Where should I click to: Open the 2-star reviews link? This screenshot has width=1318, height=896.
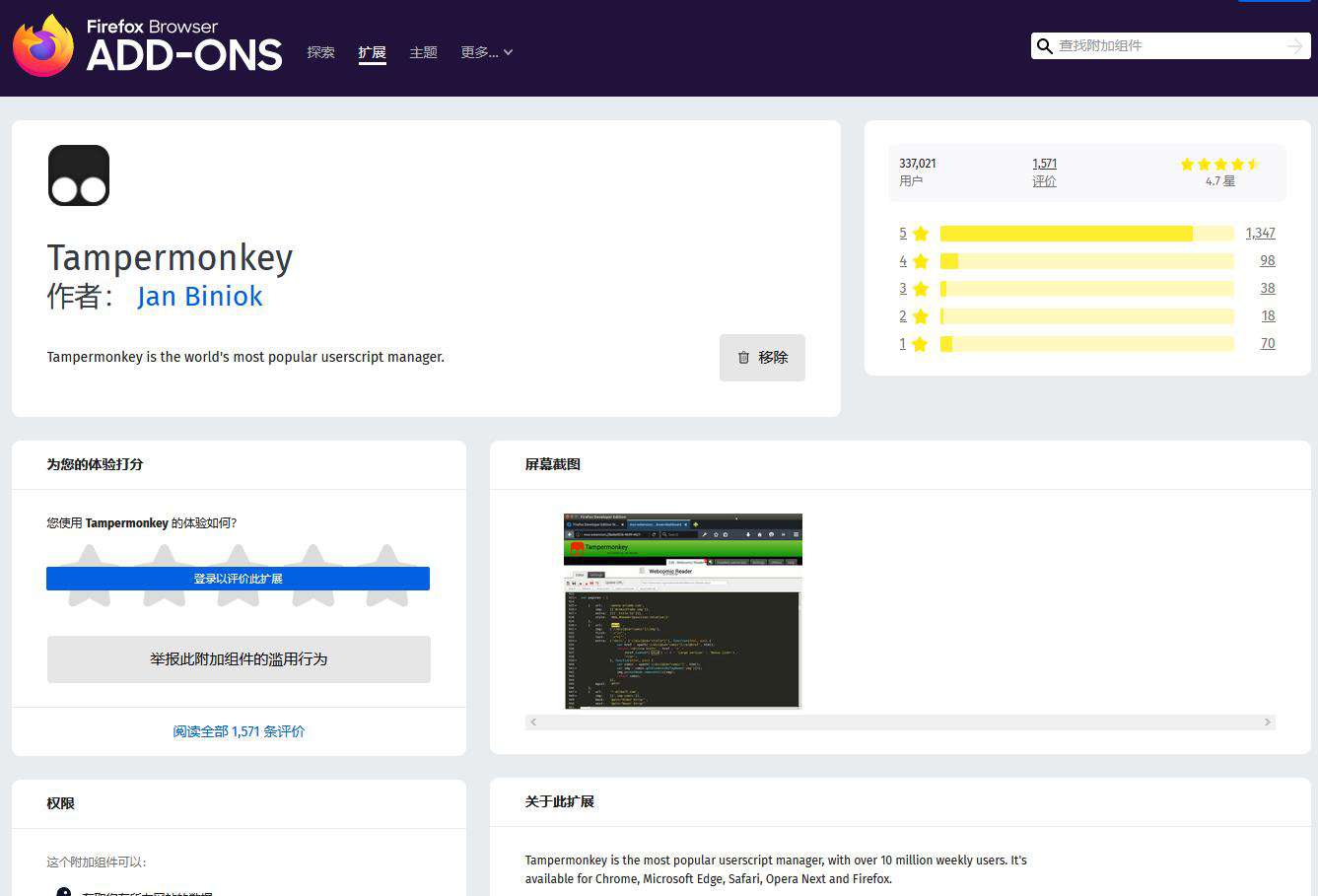(903, 316)
